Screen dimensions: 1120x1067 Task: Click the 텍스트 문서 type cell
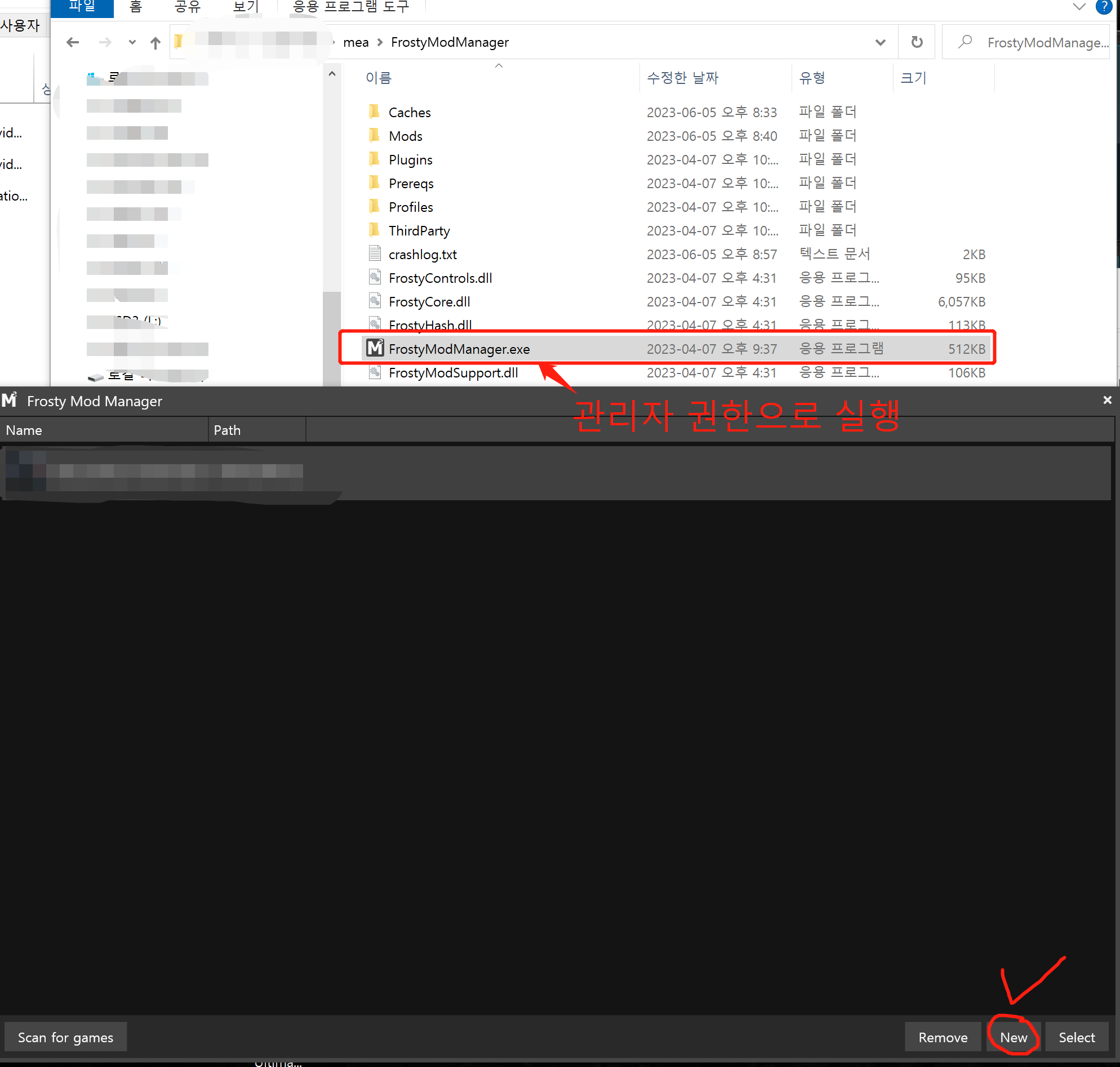(x=834, y=254)
